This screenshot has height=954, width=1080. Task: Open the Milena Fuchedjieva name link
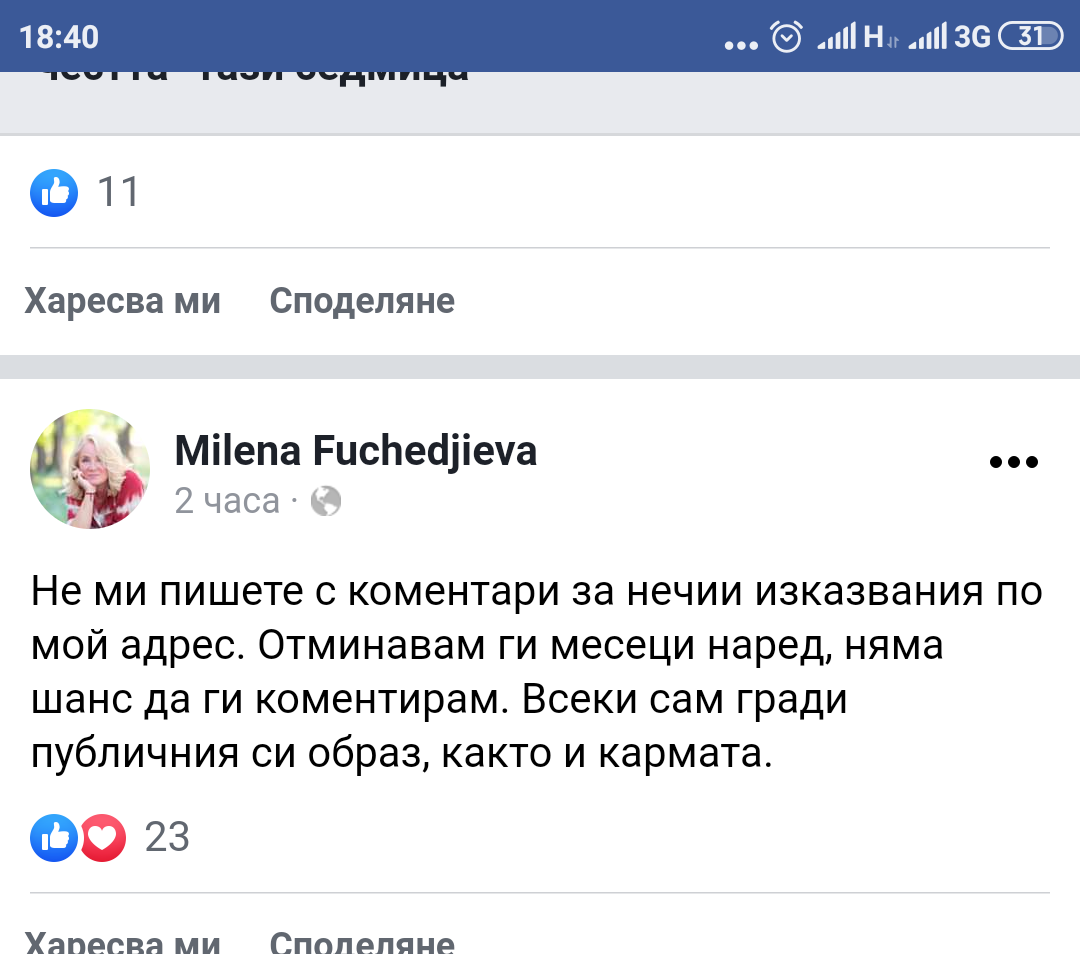point(356,451)
